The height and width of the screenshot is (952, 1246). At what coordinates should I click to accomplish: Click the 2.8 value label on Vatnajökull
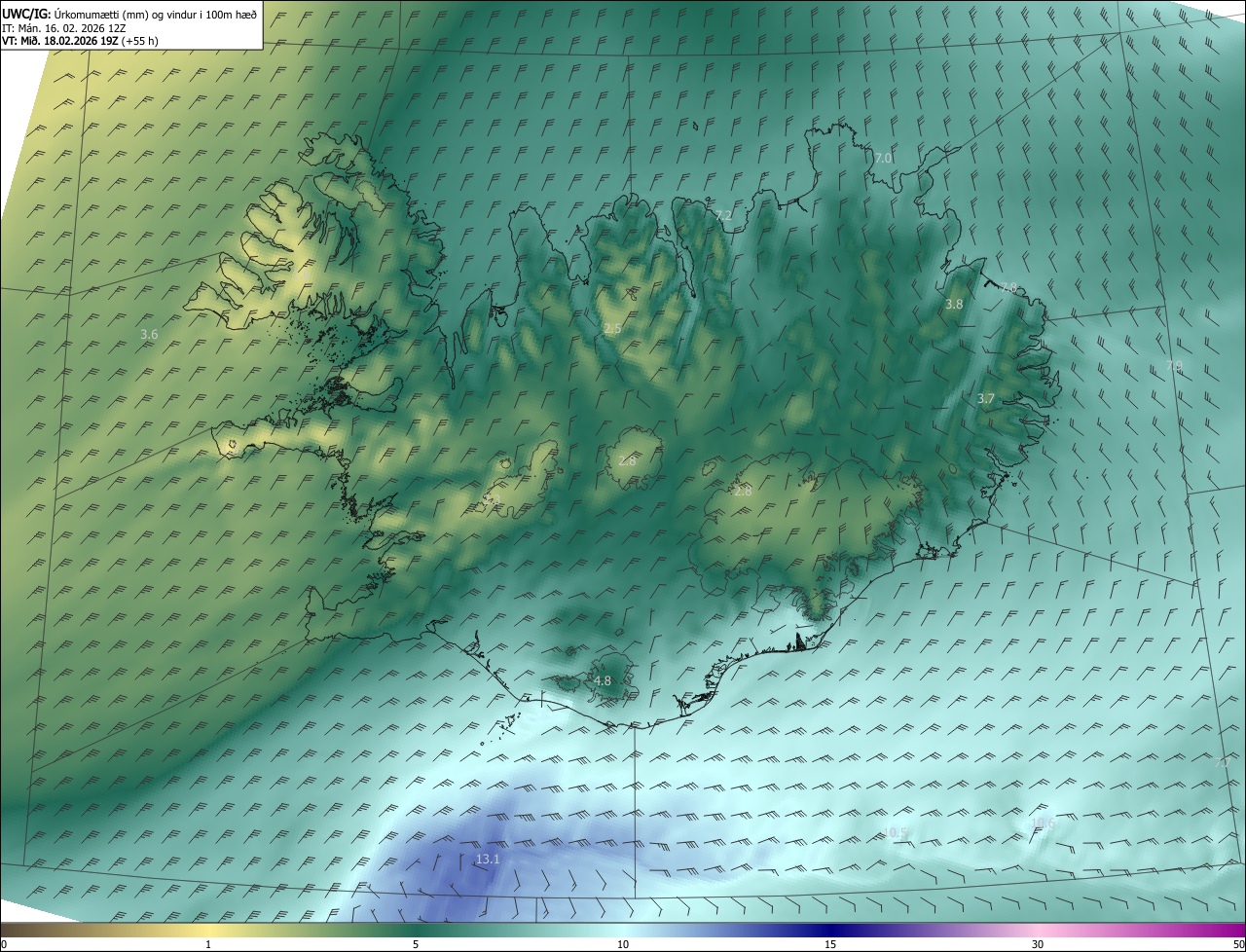click(x=743, y=492)
